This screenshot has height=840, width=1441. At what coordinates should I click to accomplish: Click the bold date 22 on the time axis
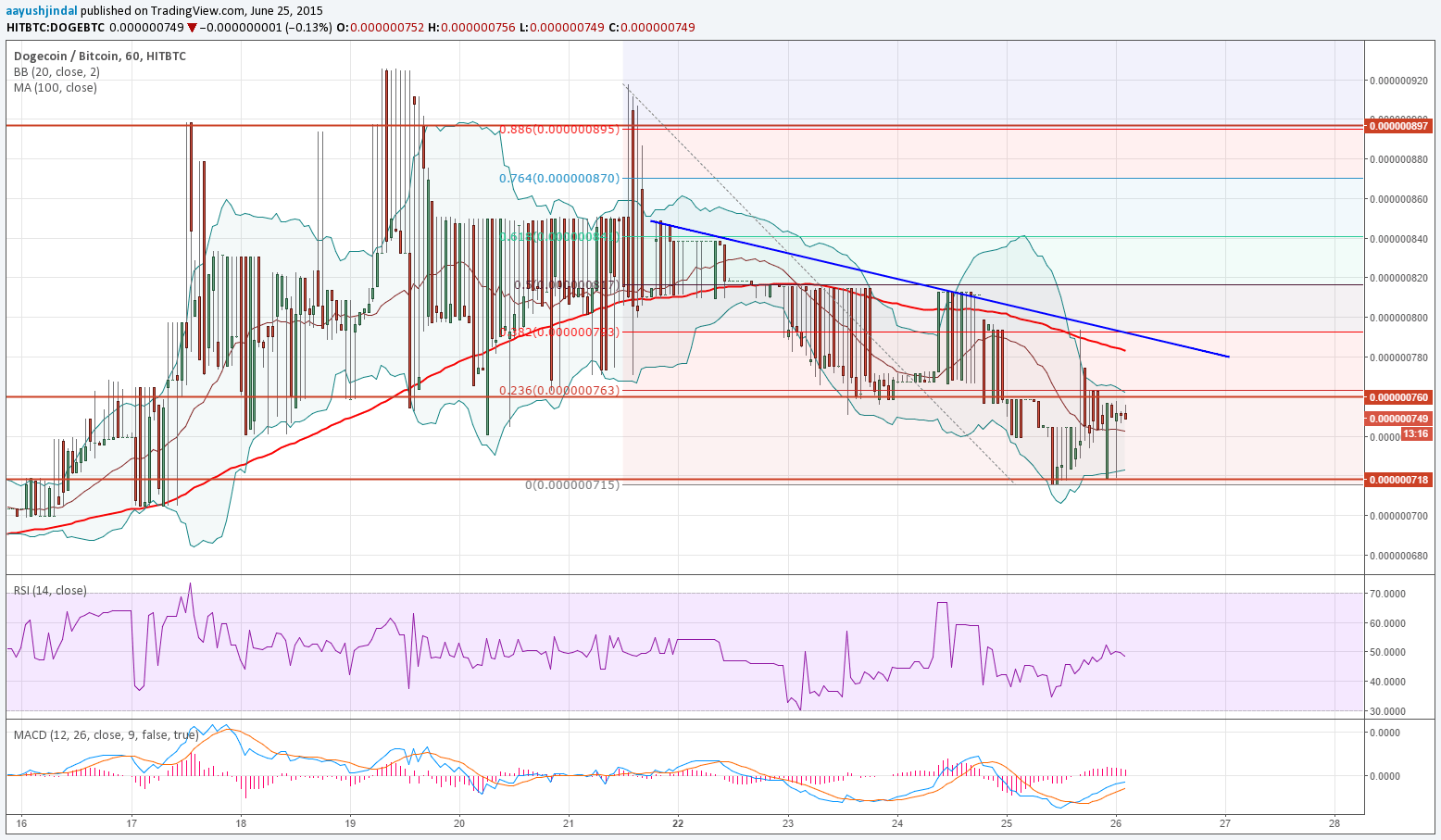pyautogui.click(x=678, y=822)
